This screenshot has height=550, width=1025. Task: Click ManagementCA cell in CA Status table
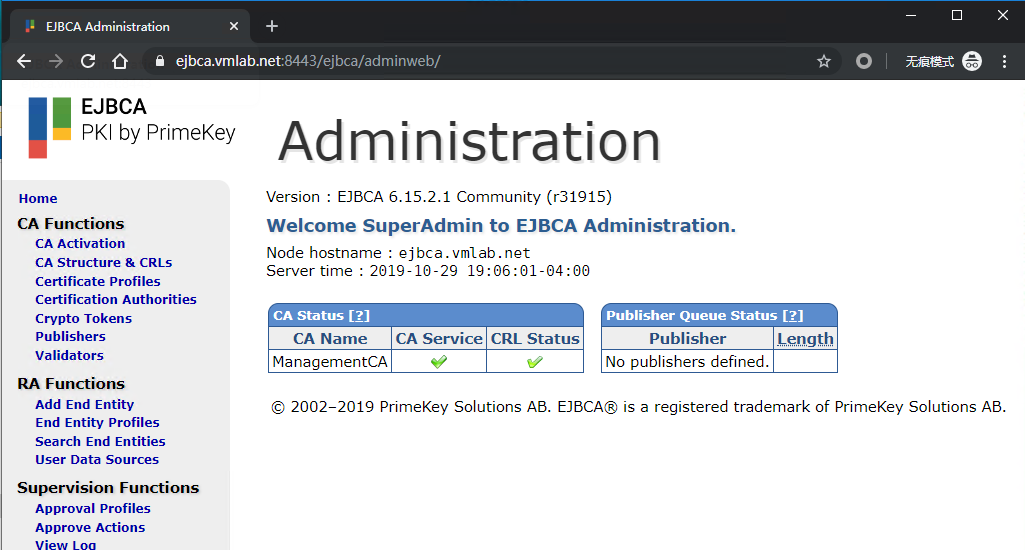(x=330, y=362)
